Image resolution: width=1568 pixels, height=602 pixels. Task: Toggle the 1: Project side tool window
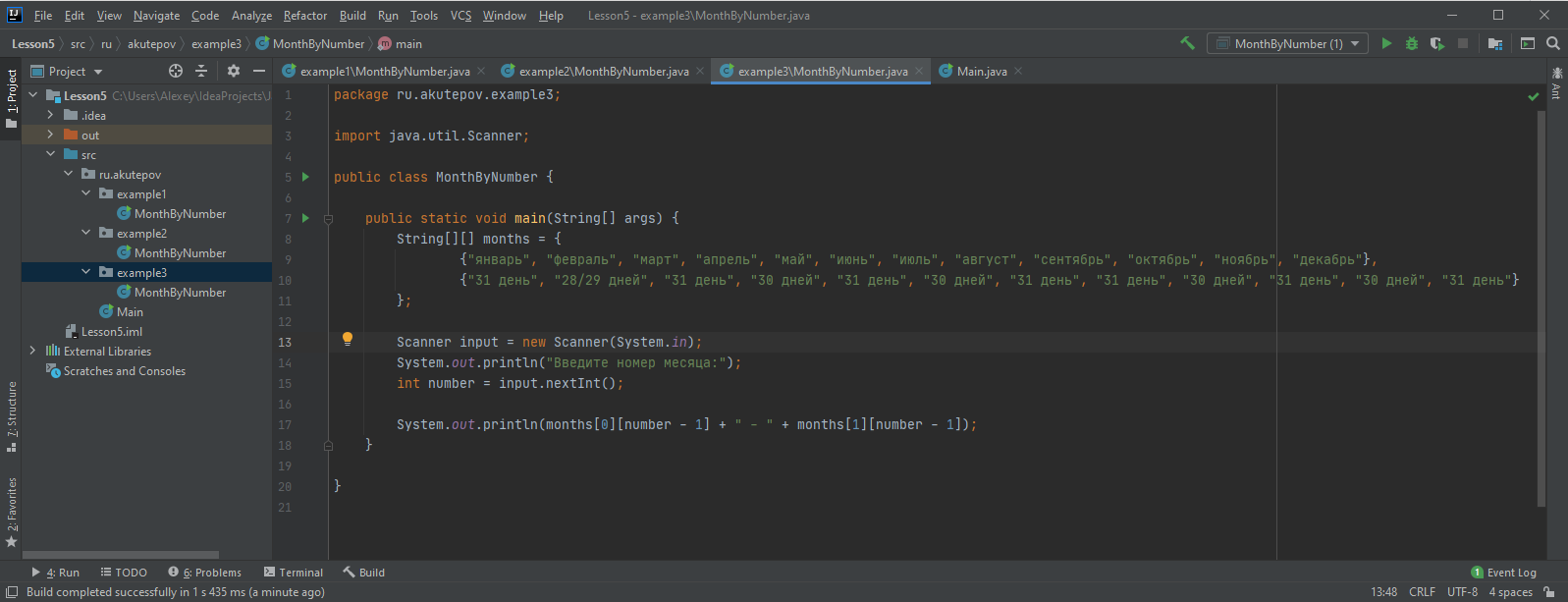pos(12,98)
